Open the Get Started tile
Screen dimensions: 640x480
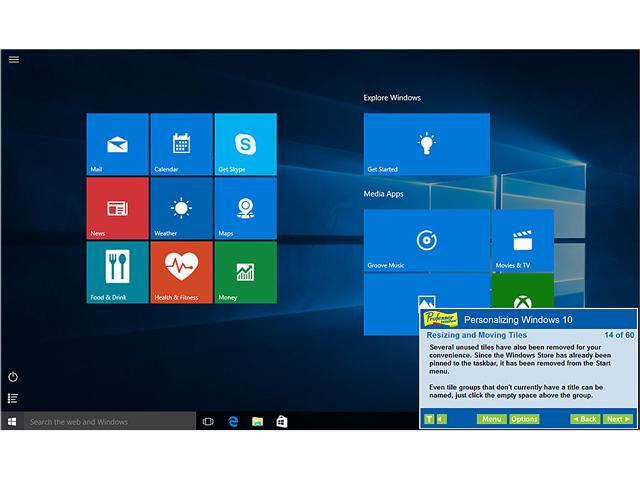click(x=426, y=144)
